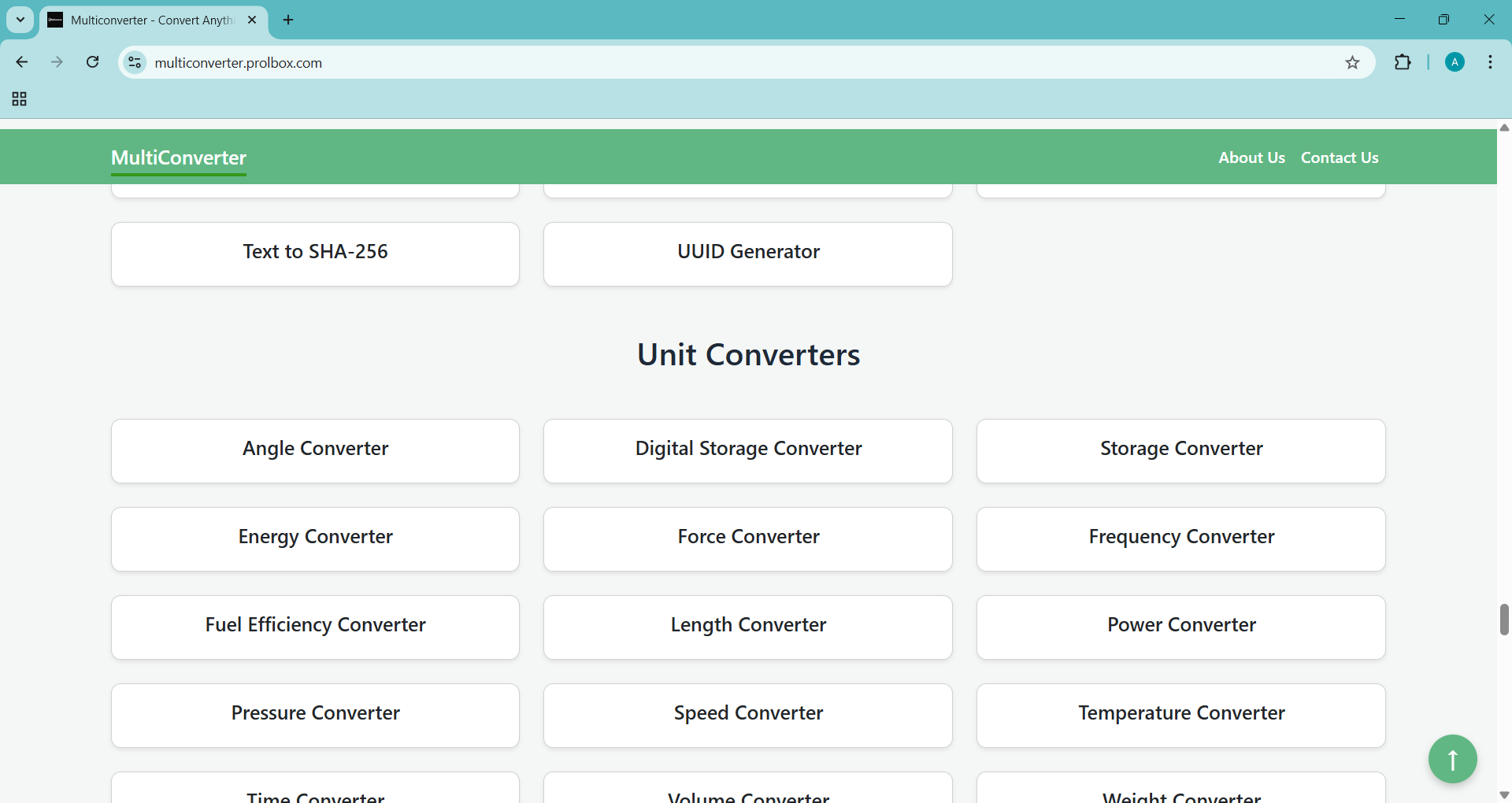The image size is (1512, 803).
Task: Reload the page with refresh icon
Action: coord(93,62)
